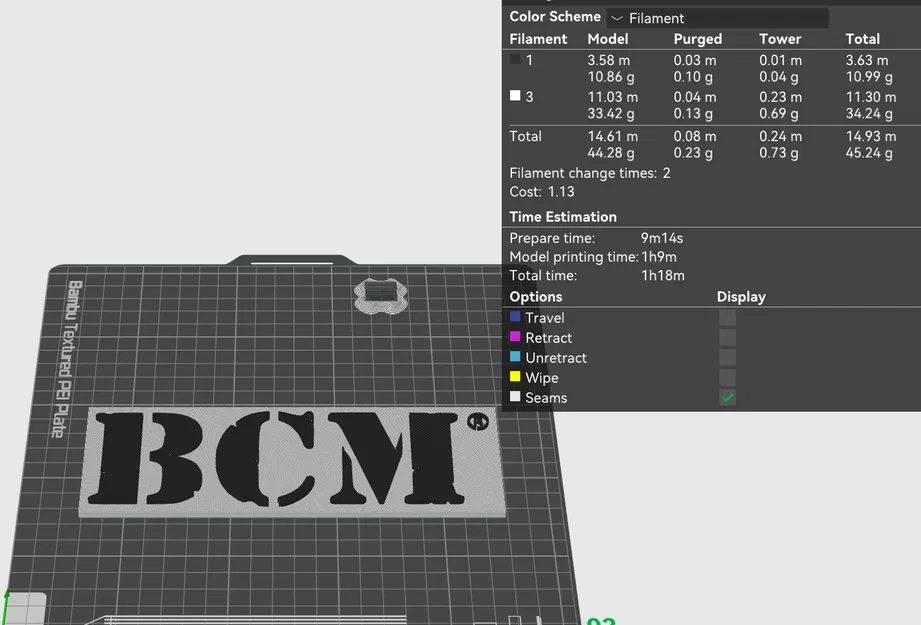Disable the Seams display checkbox

coord(727,397)
